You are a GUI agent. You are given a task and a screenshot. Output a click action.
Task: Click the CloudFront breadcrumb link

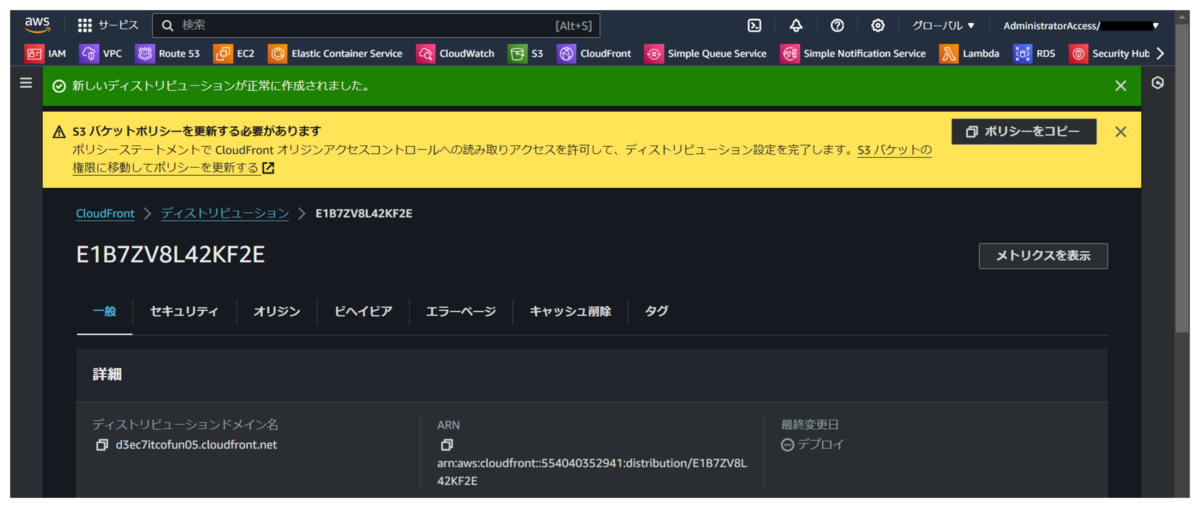pos(105,213)
